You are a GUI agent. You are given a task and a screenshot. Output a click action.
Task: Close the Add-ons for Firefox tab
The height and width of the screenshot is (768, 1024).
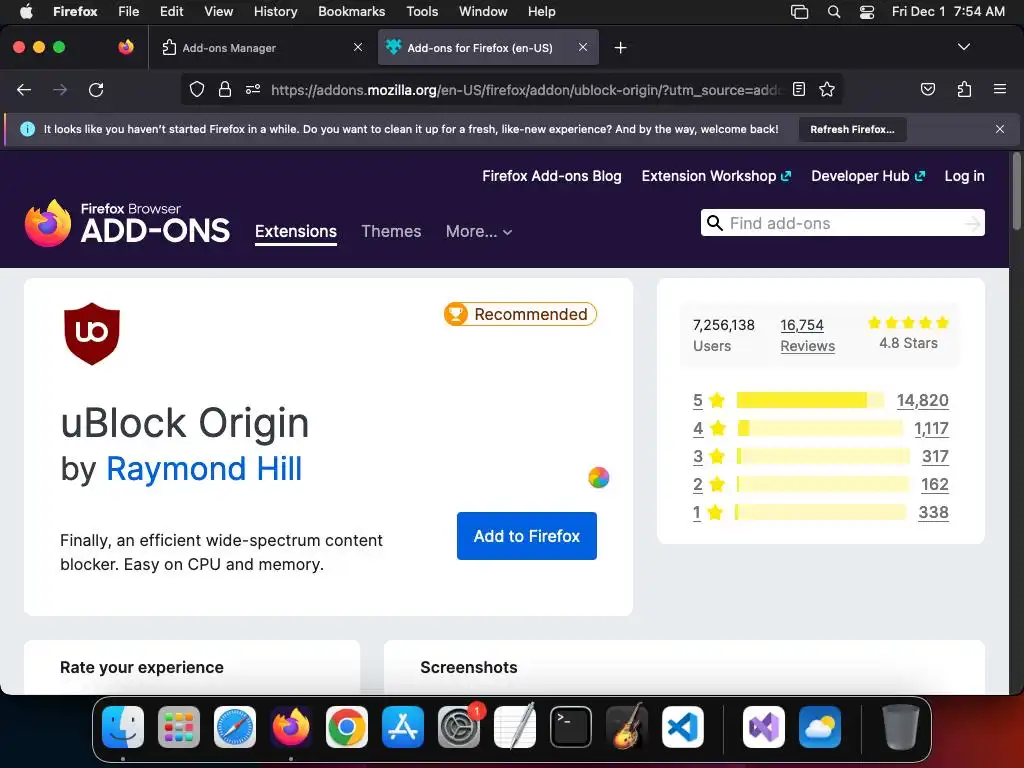click(x=583, y=47)
